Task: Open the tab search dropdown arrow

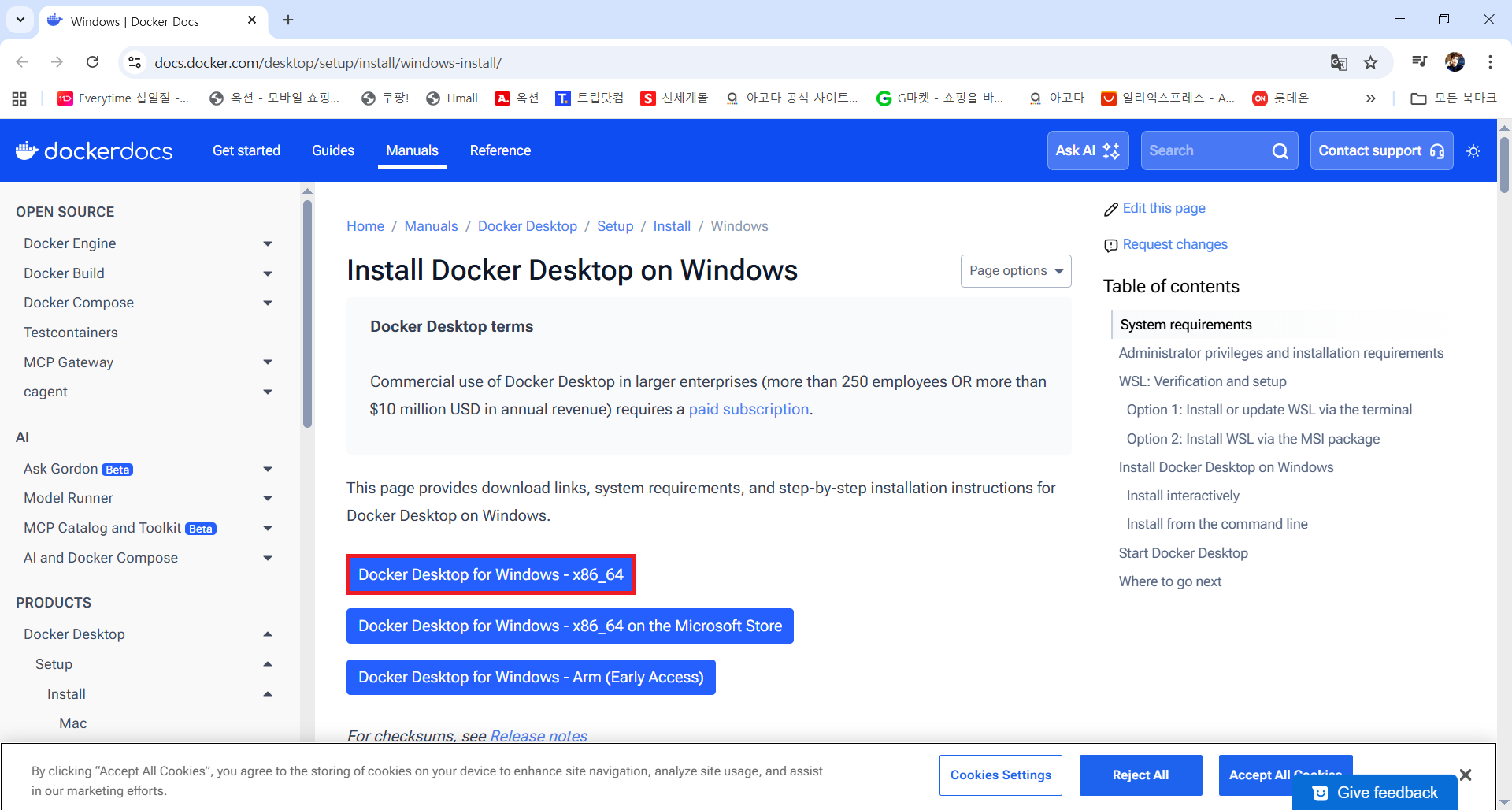Action: pyautogui.click(x=20, y=20)
